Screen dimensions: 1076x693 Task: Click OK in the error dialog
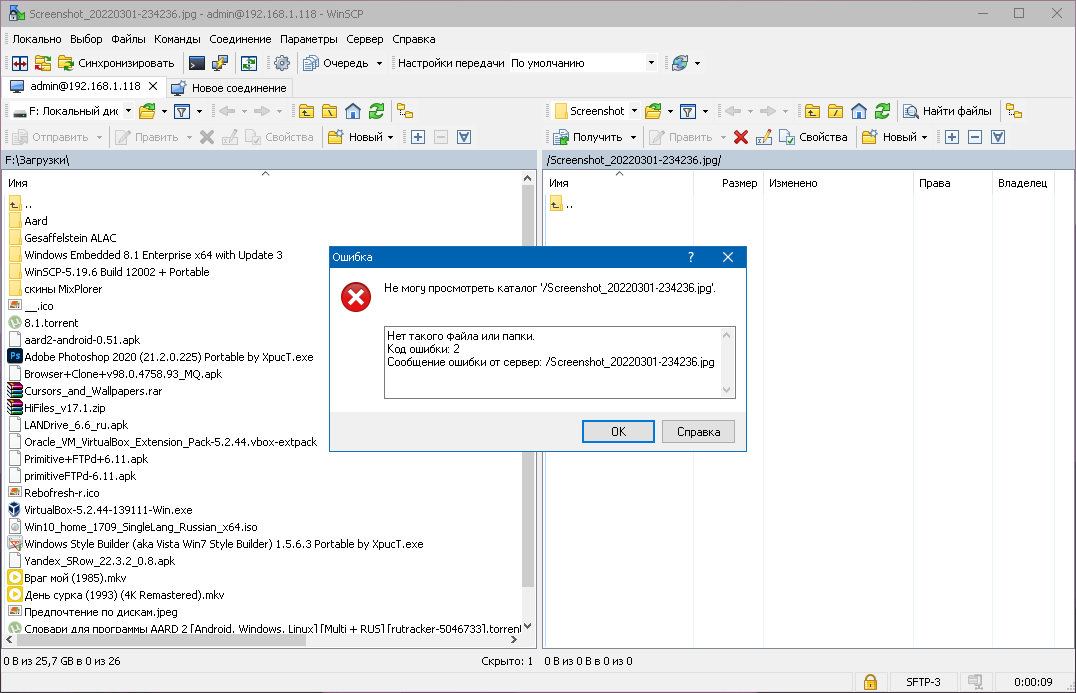[618, 431]
